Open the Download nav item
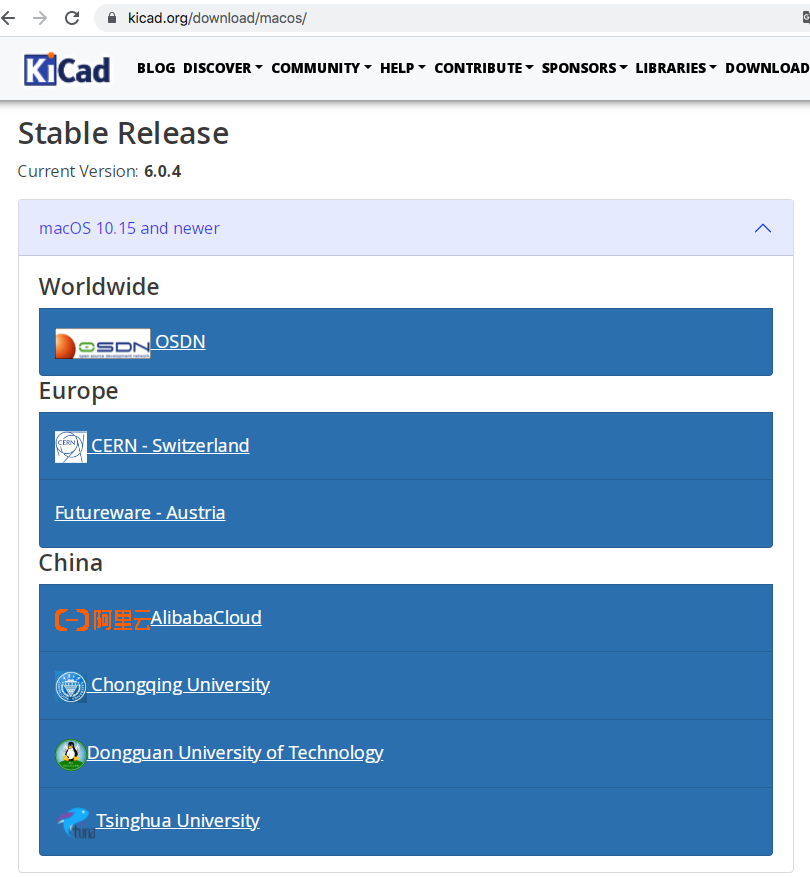Screen dimensions: 810x877 (x=767, y=68)
